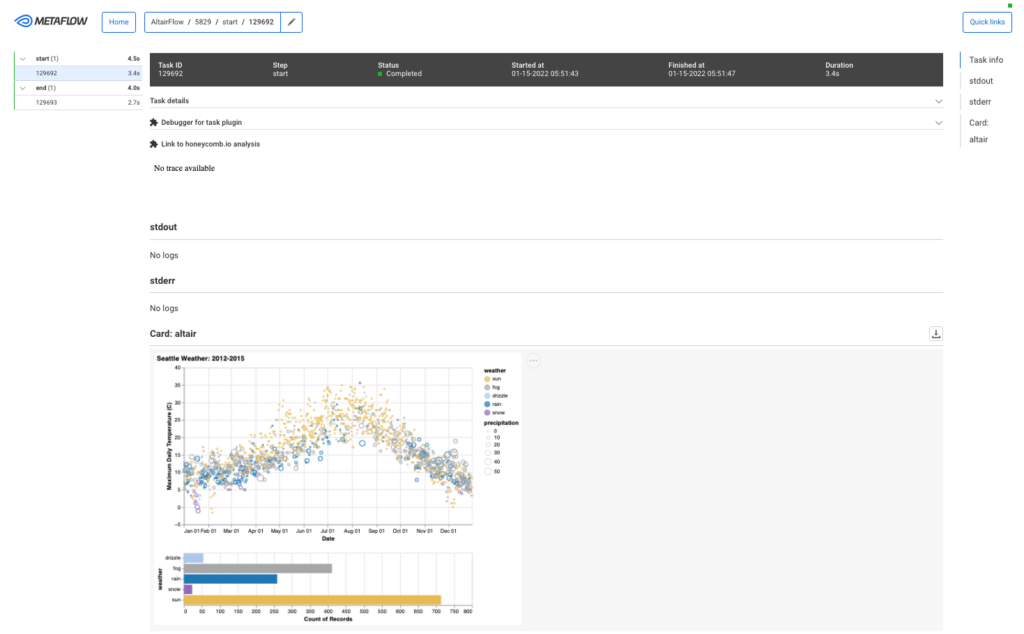Click the honeycomb.io link puzzle icon
This screenshot has height=634, width=1024.
click(154, 144)
